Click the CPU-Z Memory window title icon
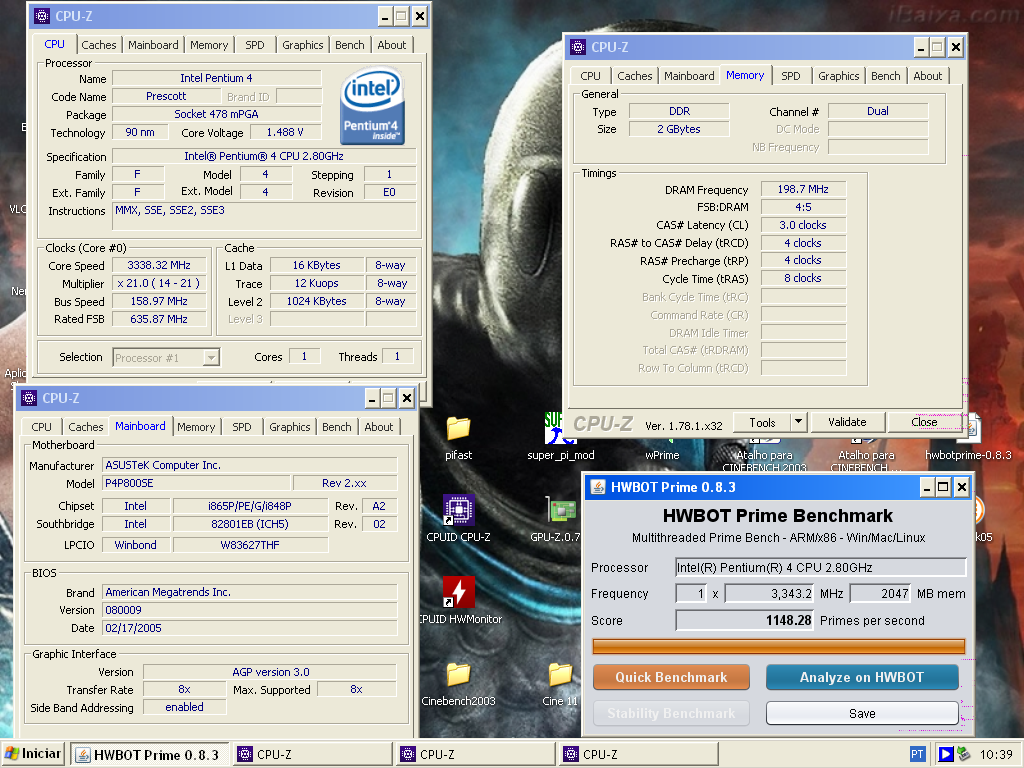 (x=578, y=47)
